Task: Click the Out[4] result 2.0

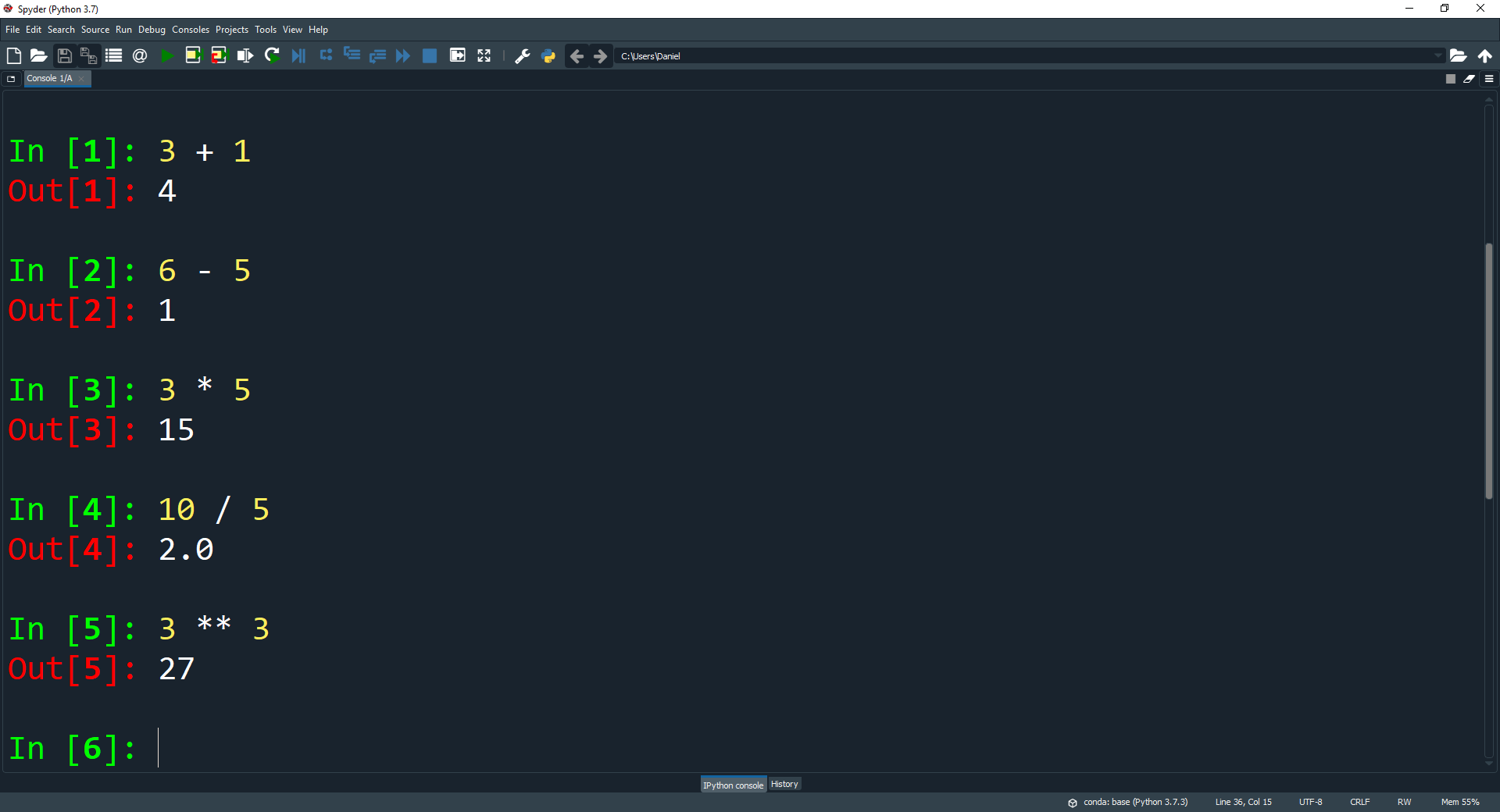Action: (186, 550)
